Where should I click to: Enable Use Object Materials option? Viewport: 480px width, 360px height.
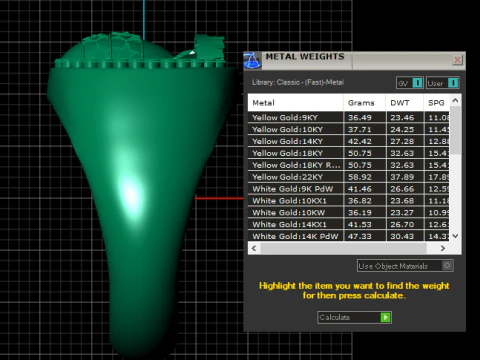(405, 266)
